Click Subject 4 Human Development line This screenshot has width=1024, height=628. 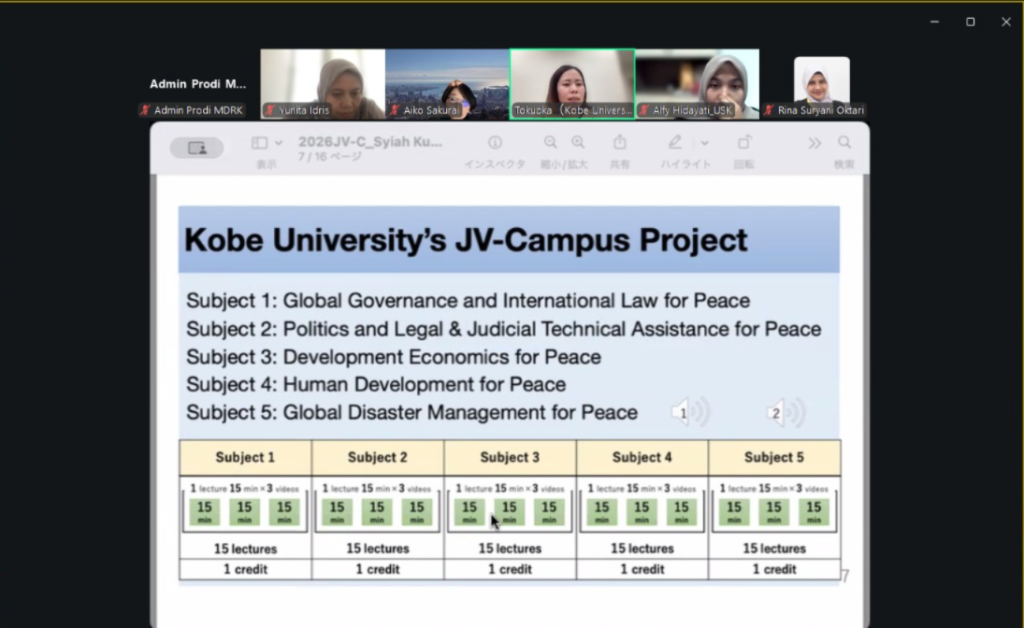(376, 384)
